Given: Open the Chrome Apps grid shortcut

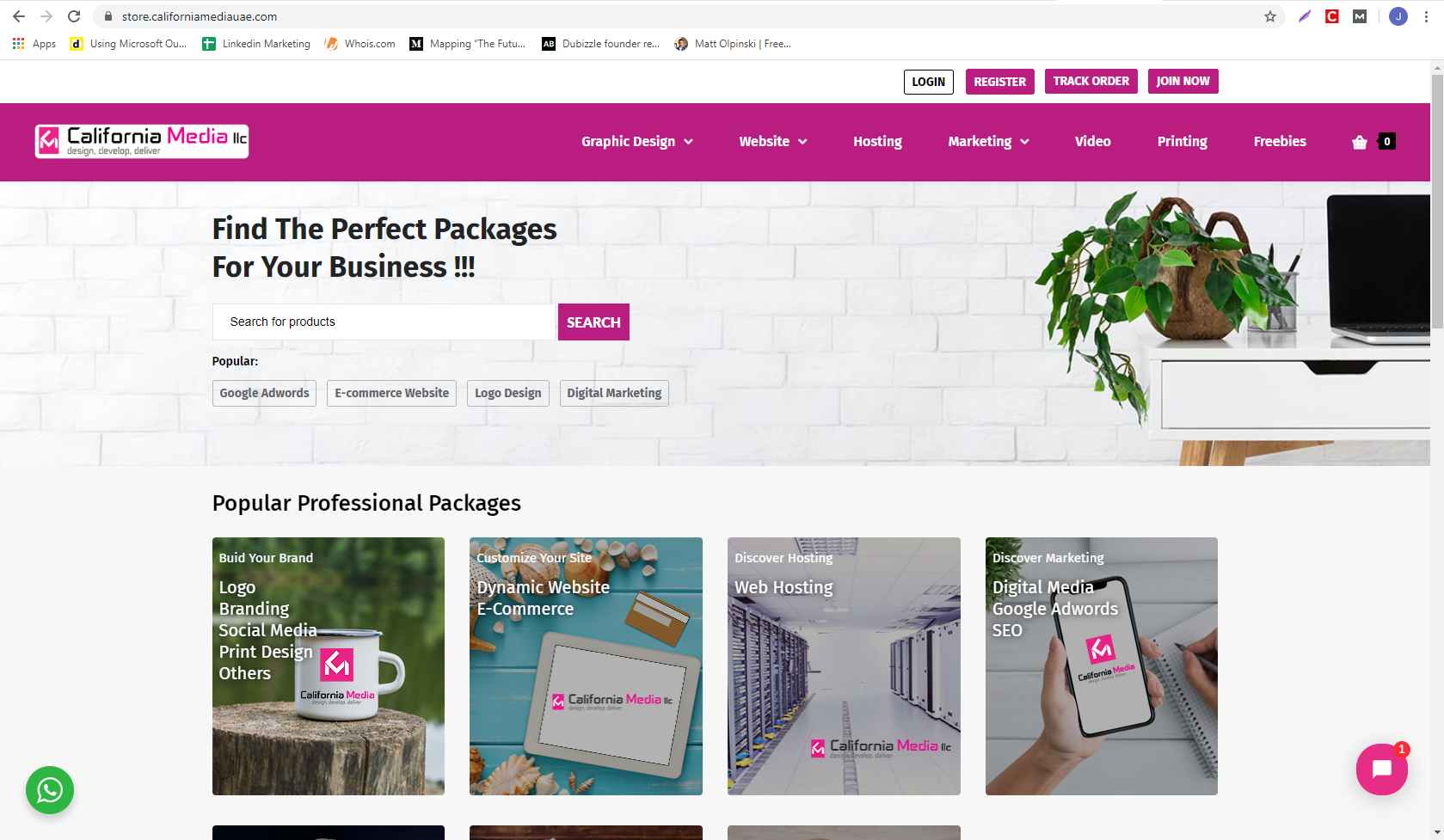Looking at the screenshot, I should coord(34,44).
